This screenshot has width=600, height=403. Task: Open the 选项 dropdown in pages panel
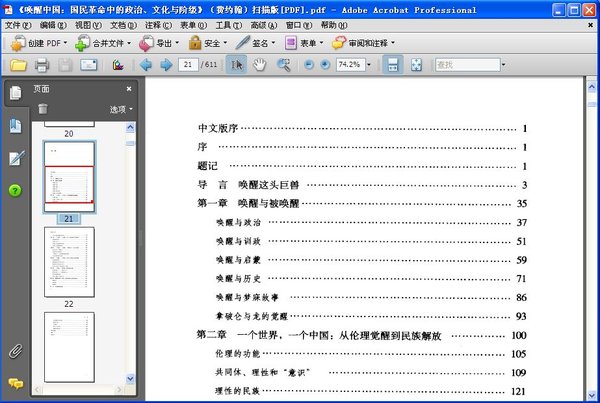pos(121,109)
